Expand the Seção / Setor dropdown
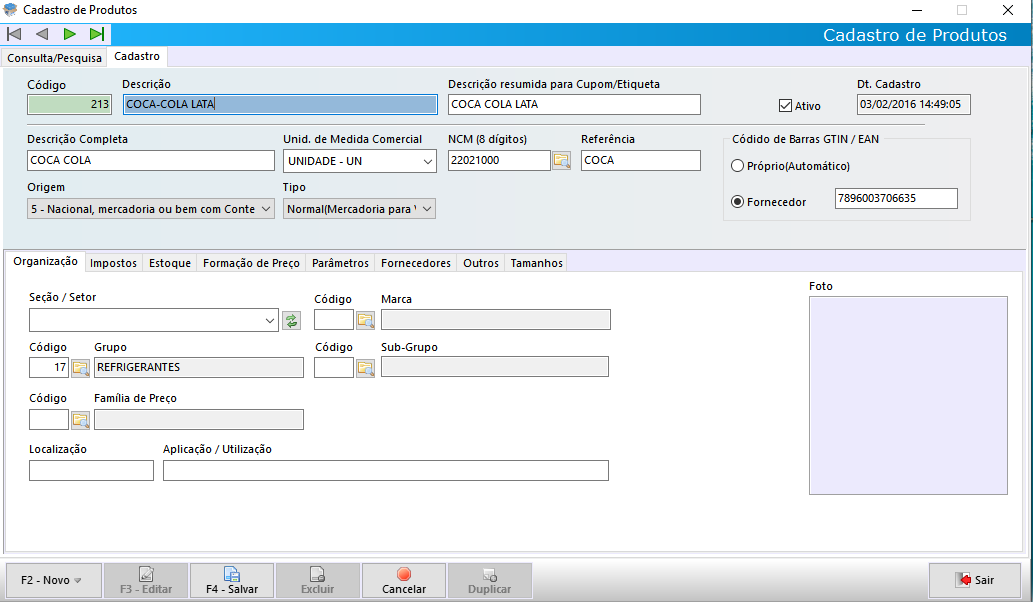 coord(269,321)
